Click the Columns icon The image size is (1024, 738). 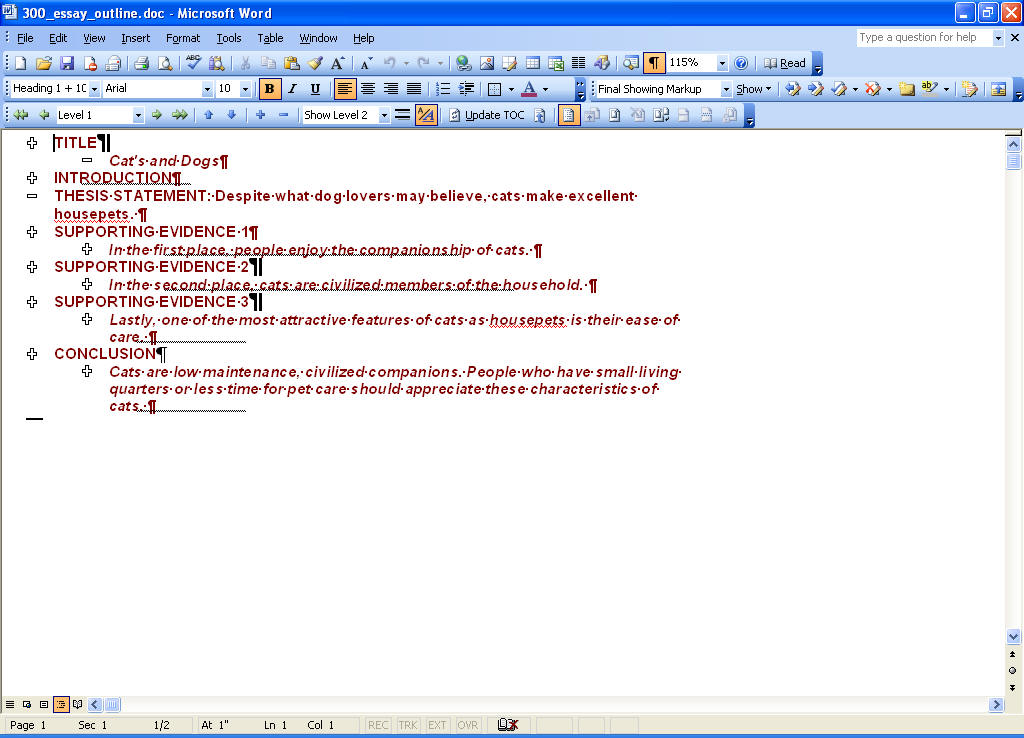pyautogui.click(x=579, y=63)
